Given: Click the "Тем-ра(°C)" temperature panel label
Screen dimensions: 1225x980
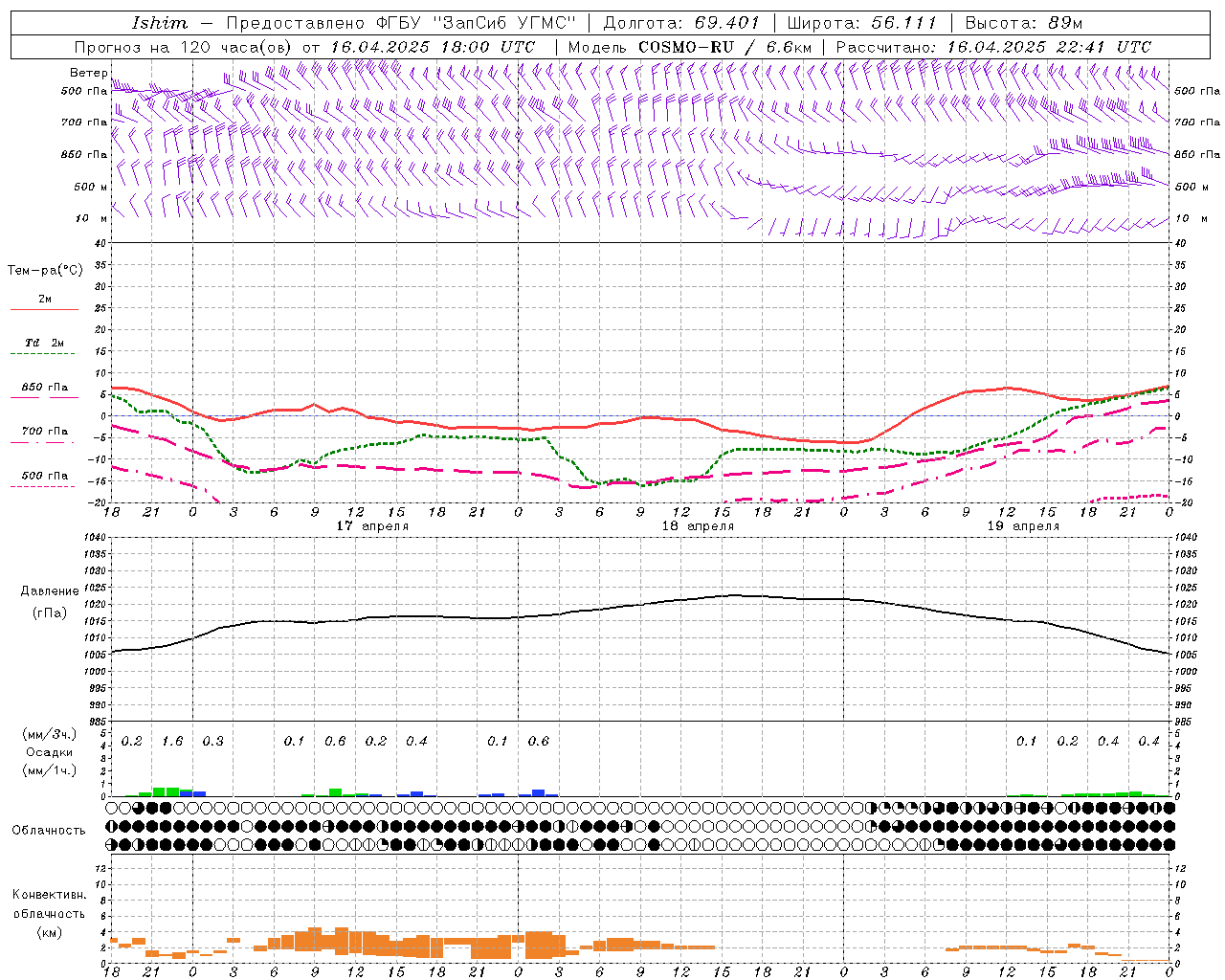Looking at the screenshot, I should tap(45, 270).
